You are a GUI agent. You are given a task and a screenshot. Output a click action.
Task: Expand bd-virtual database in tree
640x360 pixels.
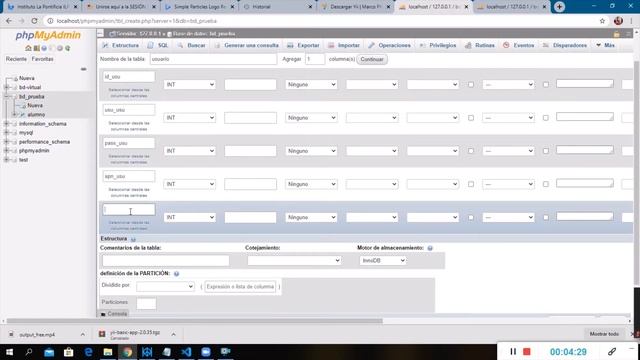[6, 87]
